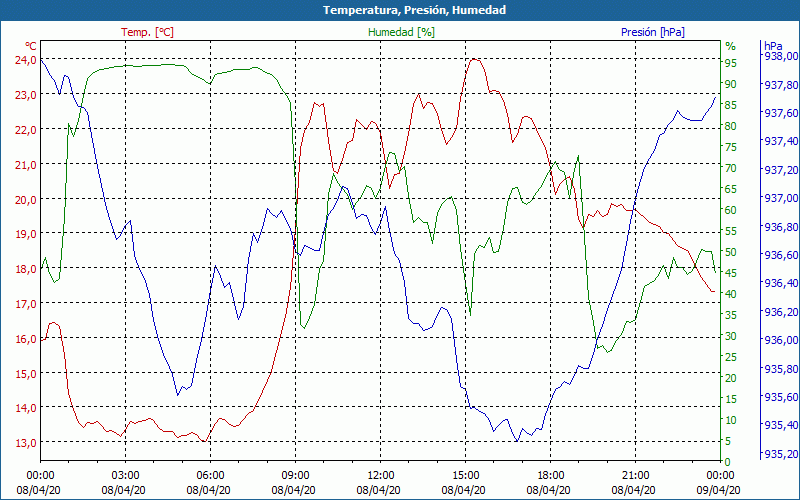This screenshot has width=800, height=500.
Task: Click humidity axis value '90'
Action: point(731,84)
